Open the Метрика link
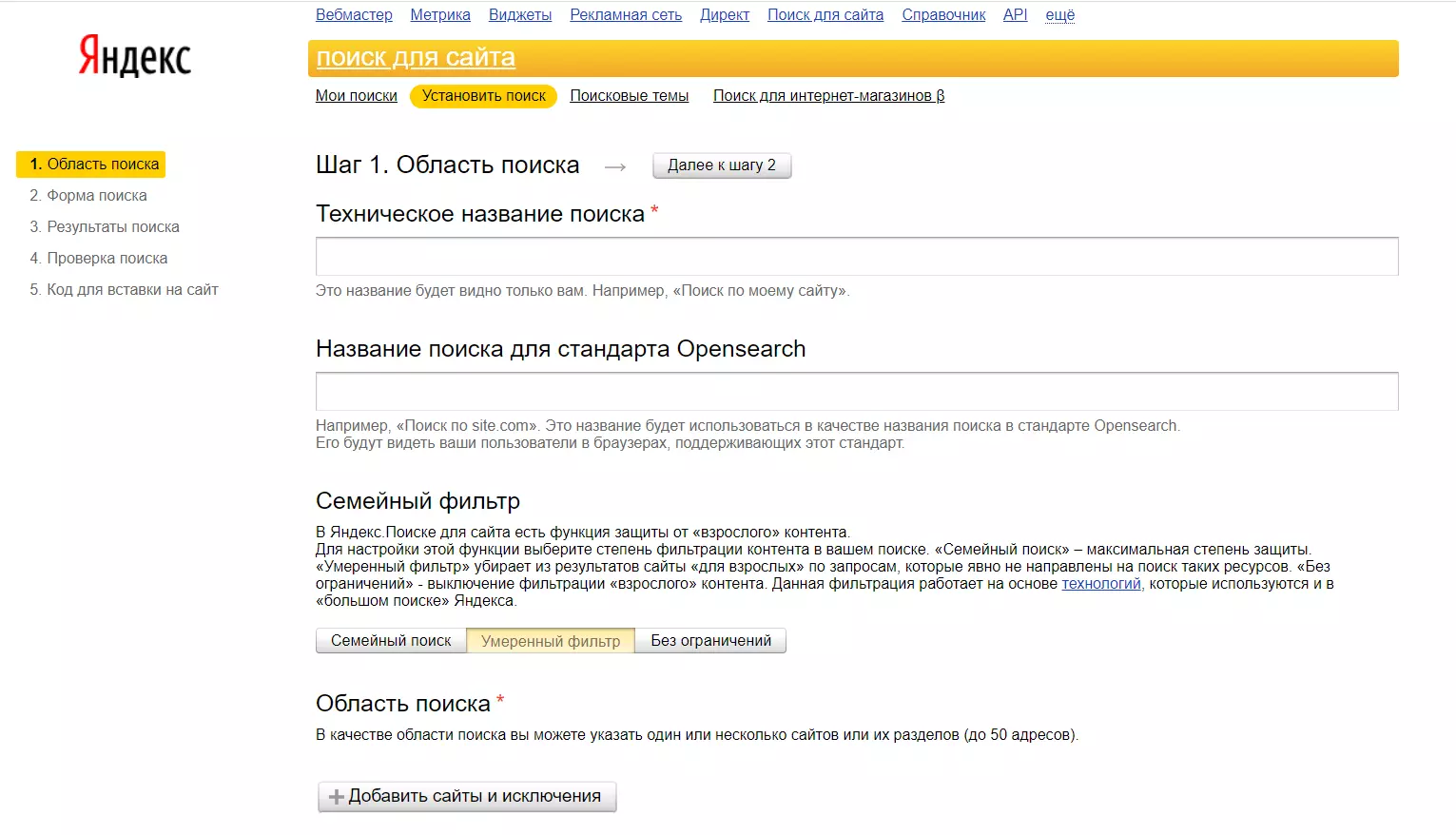The height and width of the screenshot is (835, 1456). tap(440, 15)
